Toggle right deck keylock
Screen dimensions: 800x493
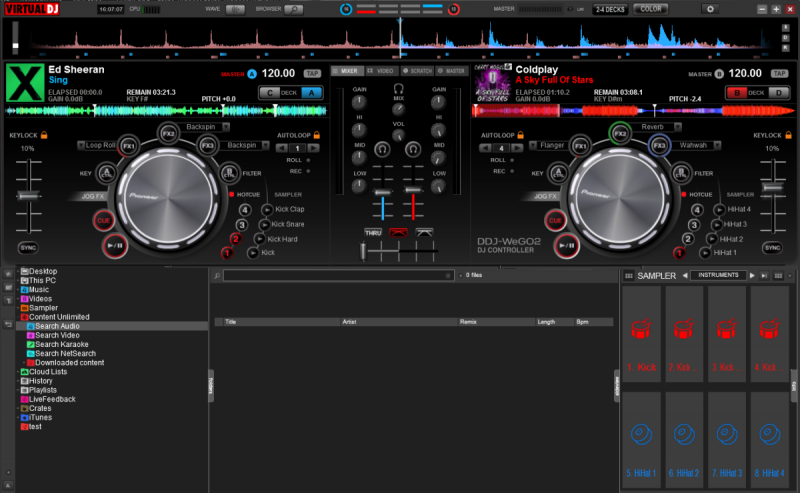pyautogui.click(x=788, y=135)
